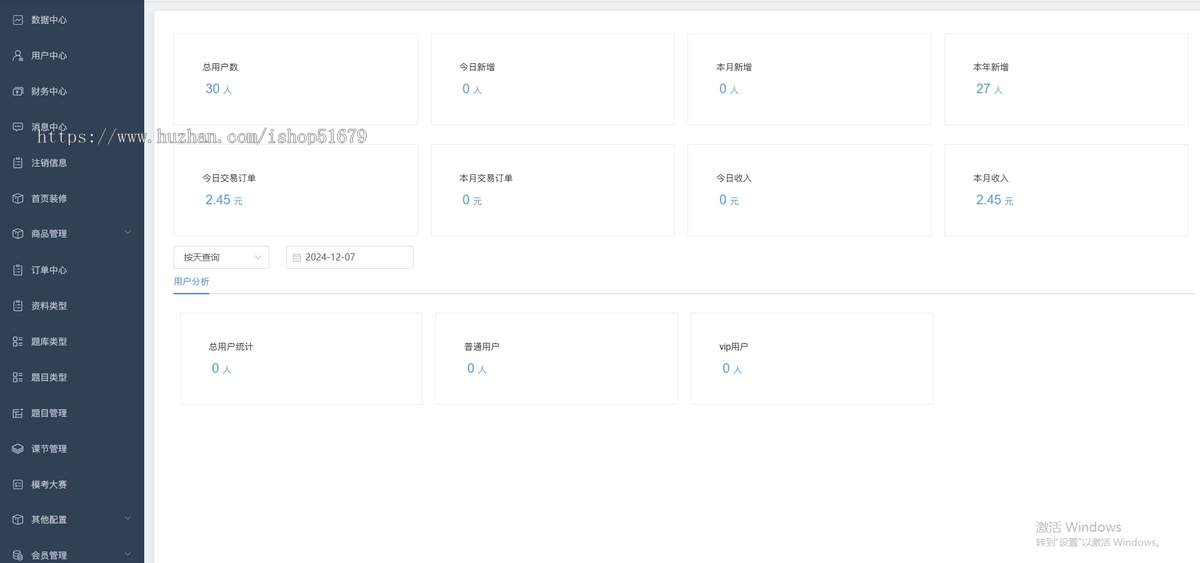Expand the 其他配置 submenu chevron

(x=127, y=519)
